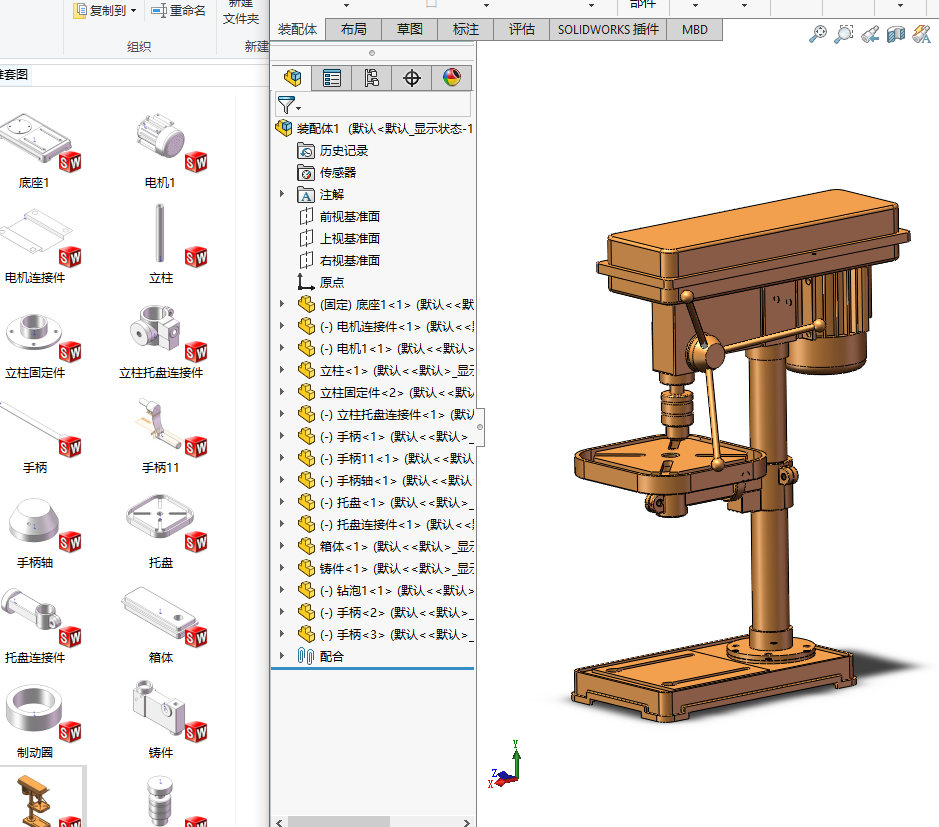
Task: Open the ConfigurationManager tab icon
Action: [x=372, y=78]
